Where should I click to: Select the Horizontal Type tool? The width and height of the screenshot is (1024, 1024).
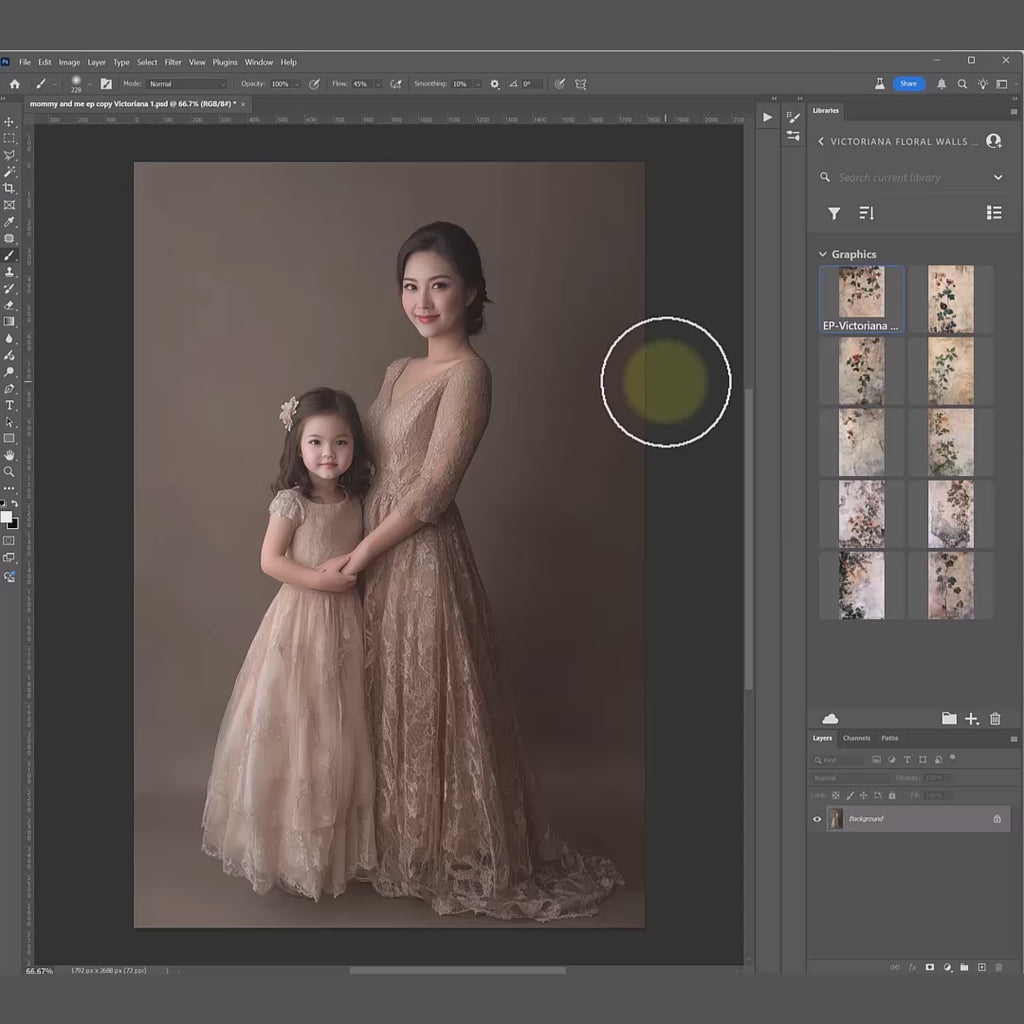[9, 405]
